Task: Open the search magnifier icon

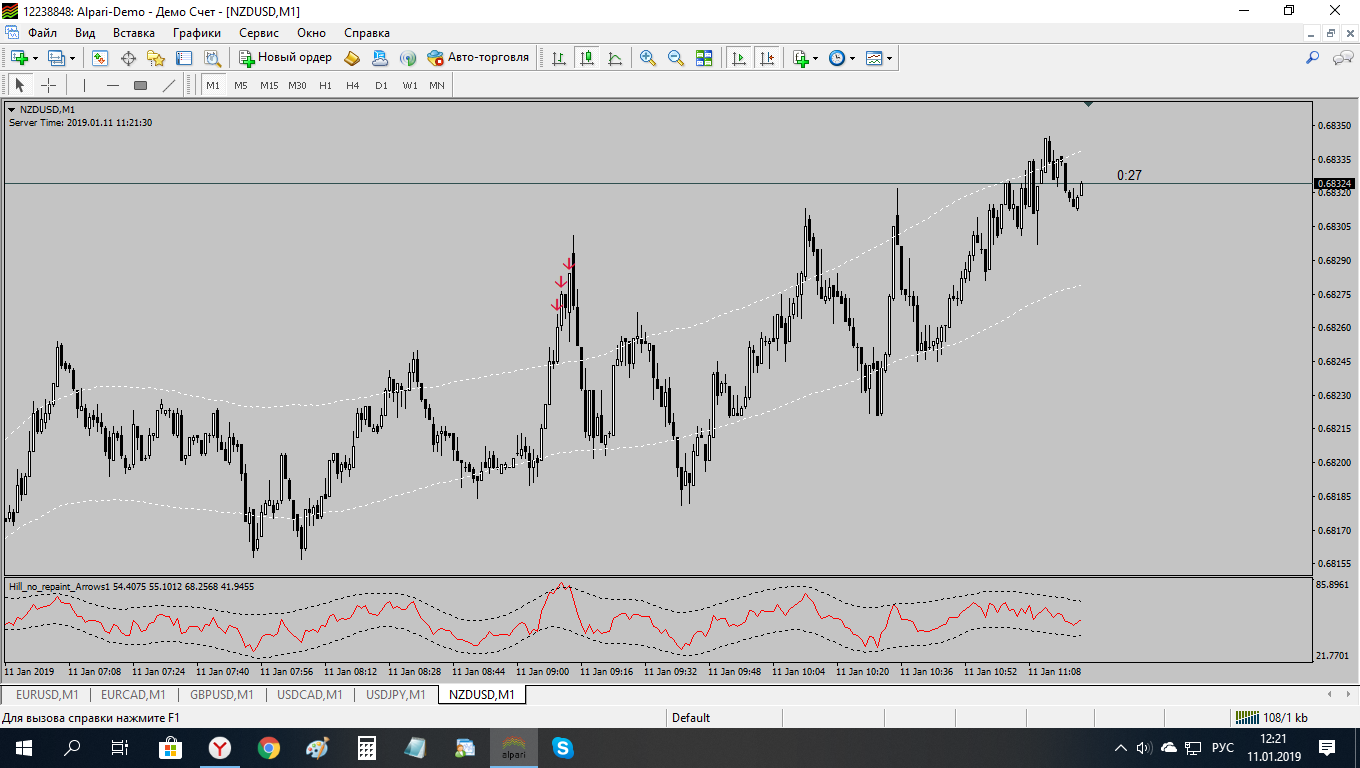Action: (1313, 58)
